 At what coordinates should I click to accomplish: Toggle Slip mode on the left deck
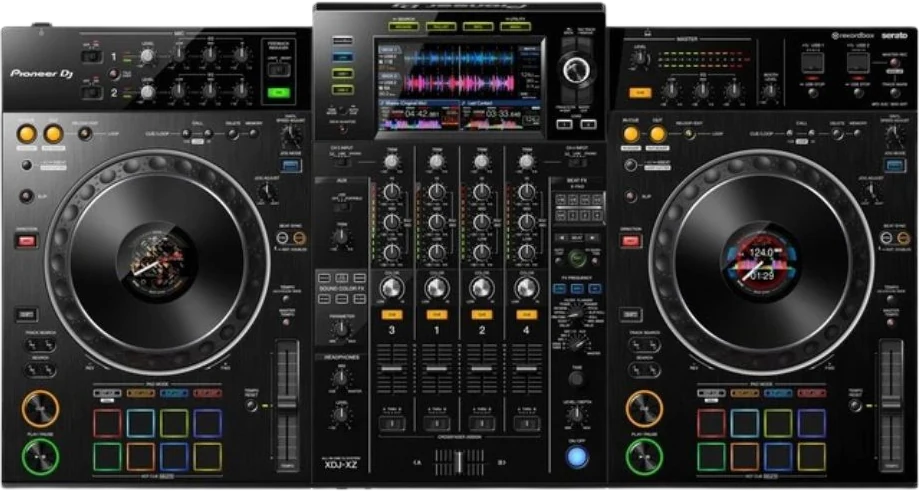tap(26, 196)
